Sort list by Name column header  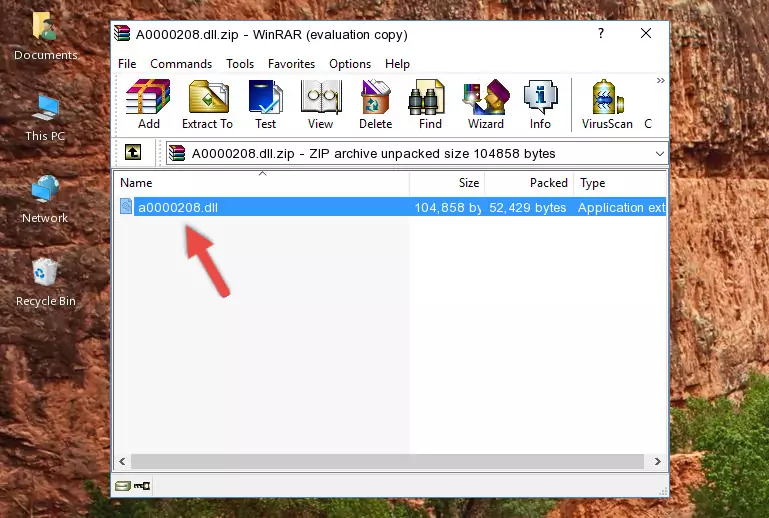pos(262,183)
